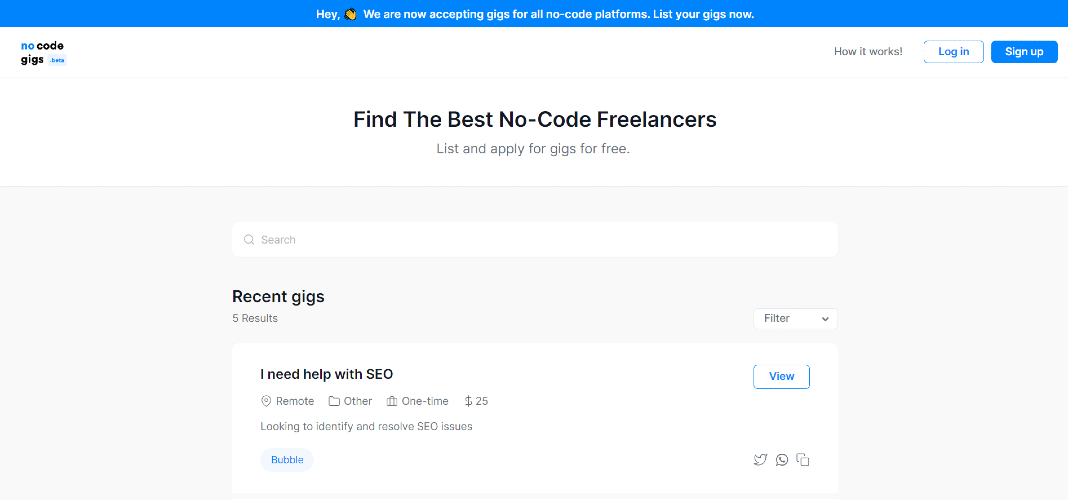Click 'List and apply for gigs for free.'
The width and height of the screenshot is (1068, 500).
coord(533,149)
